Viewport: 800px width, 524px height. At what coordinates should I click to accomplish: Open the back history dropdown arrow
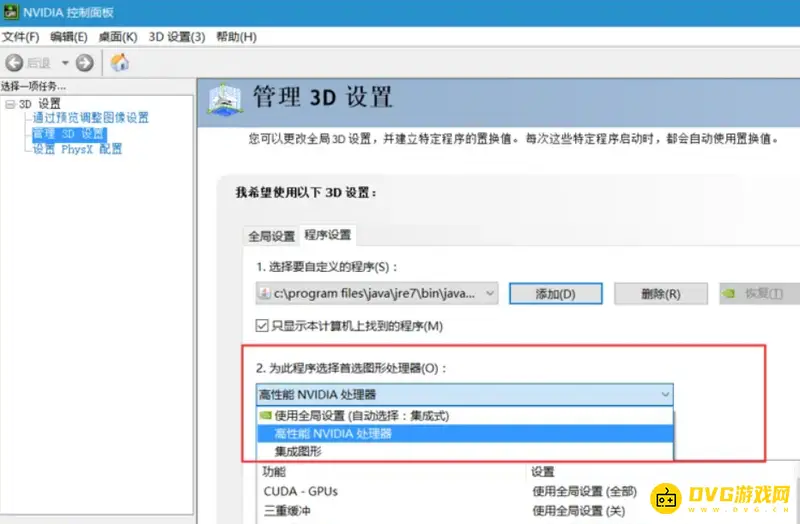[65, 62]
